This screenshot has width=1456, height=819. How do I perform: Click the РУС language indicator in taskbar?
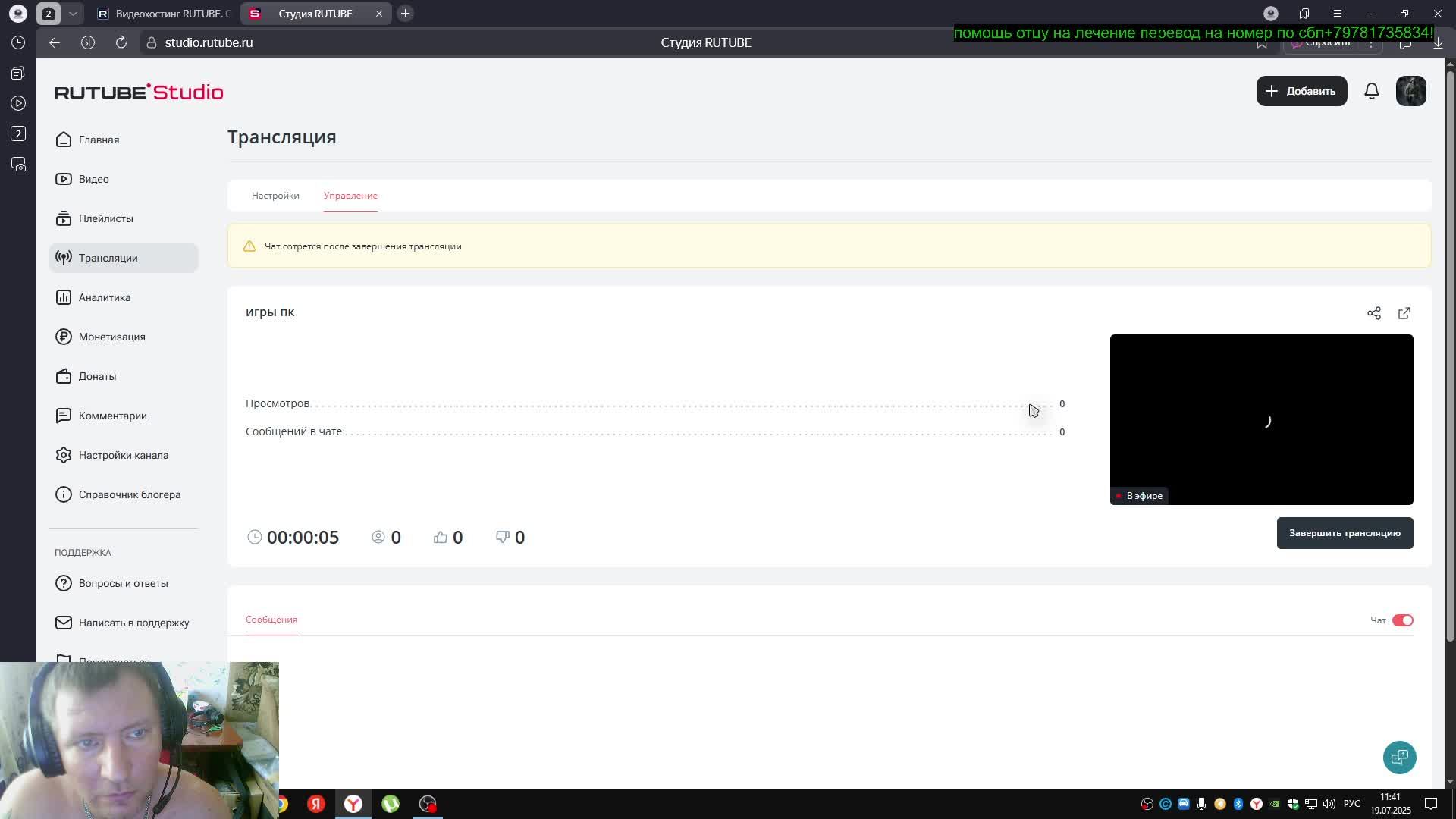(1351, 804)
